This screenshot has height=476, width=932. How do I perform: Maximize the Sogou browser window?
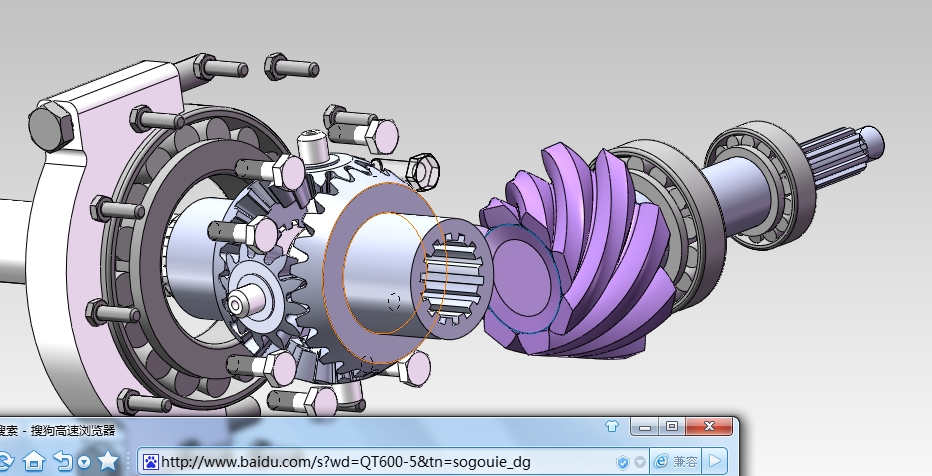(x=672, y=427)
